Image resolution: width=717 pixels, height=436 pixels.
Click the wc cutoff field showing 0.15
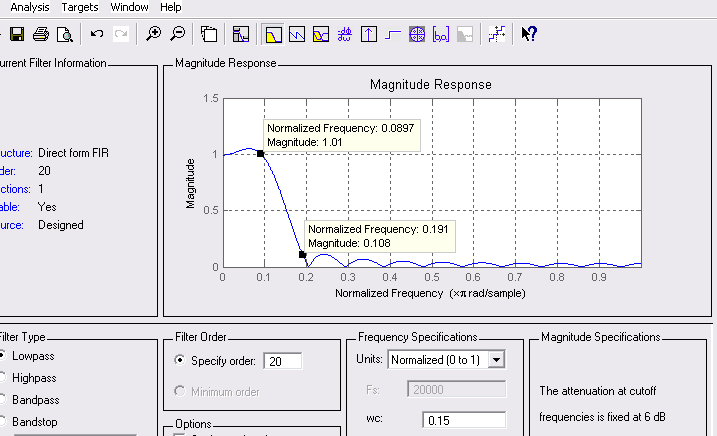[464, 420]
